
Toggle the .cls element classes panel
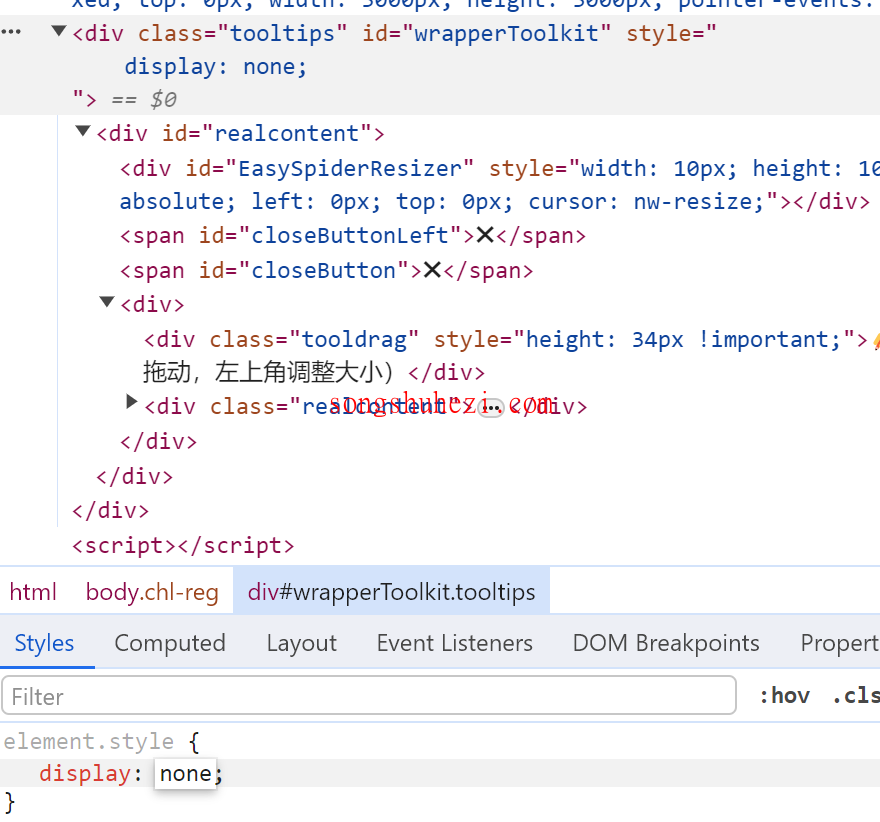tap(856, 696)
